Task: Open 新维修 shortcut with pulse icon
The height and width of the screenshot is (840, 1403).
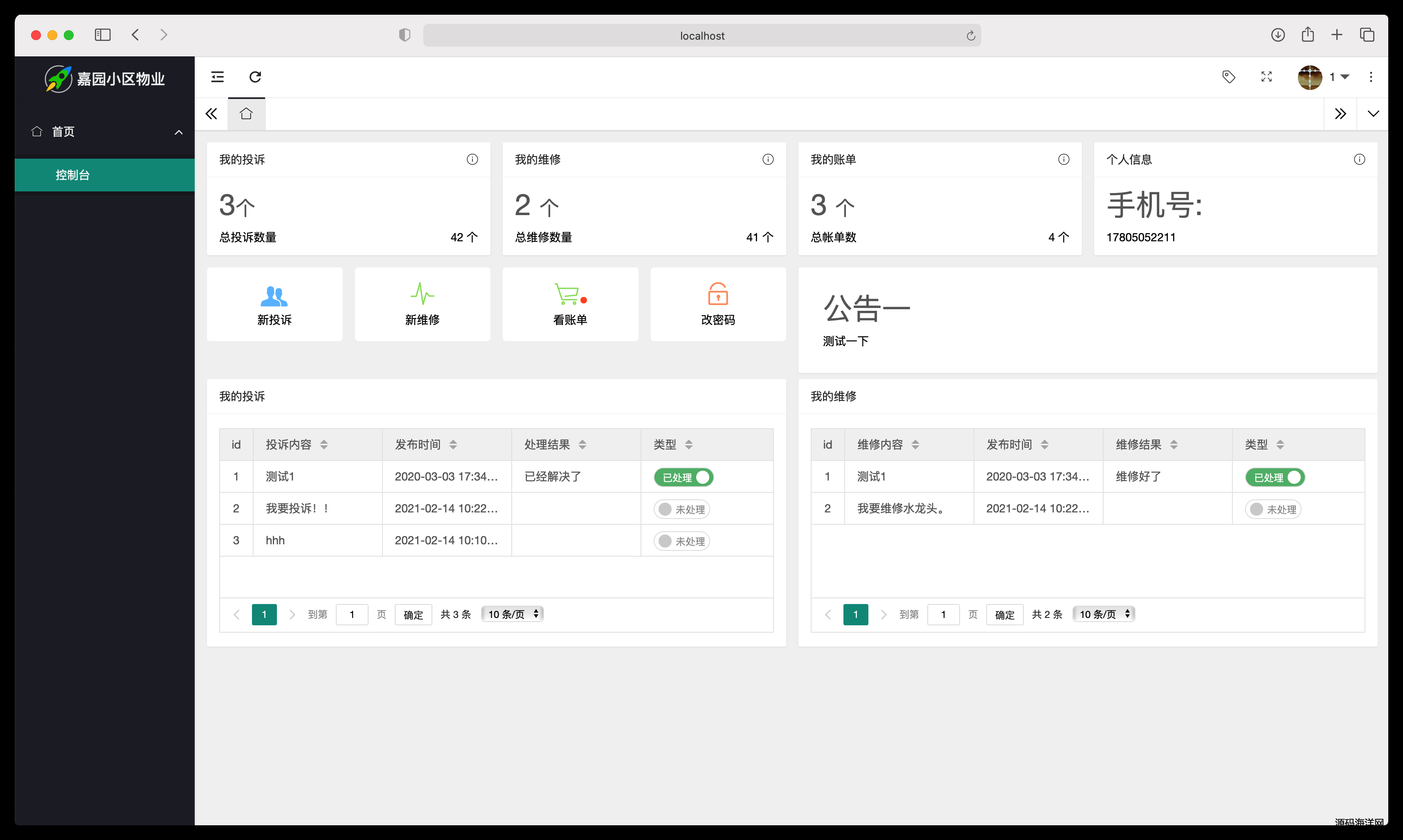Action: tap(423, 305)
